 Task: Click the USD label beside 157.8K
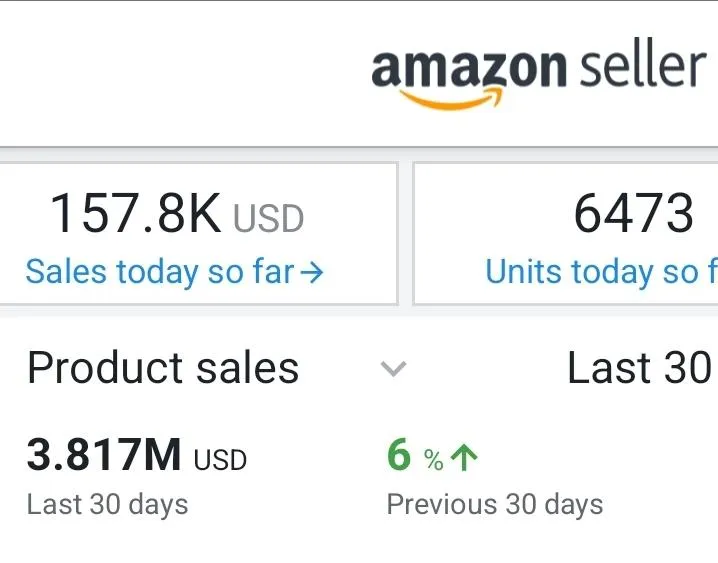268,219
